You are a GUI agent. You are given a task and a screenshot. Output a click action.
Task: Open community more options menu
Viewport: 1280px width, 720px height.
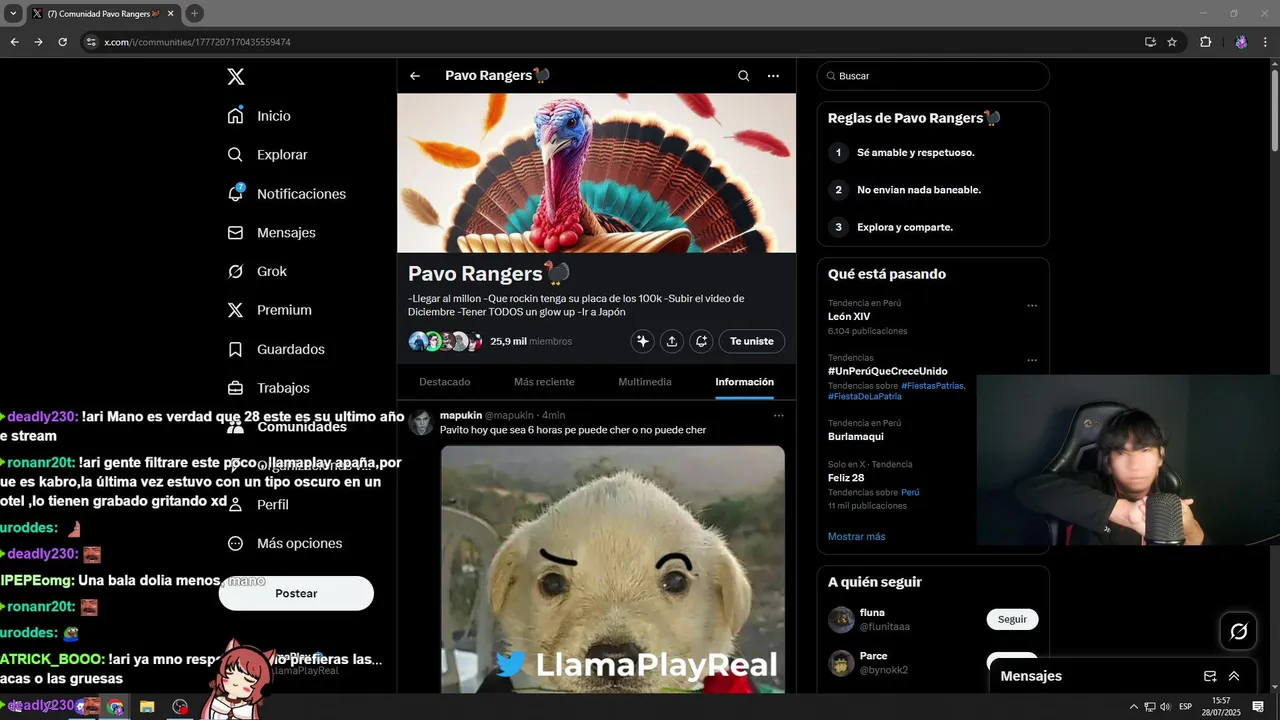[773, 76]
